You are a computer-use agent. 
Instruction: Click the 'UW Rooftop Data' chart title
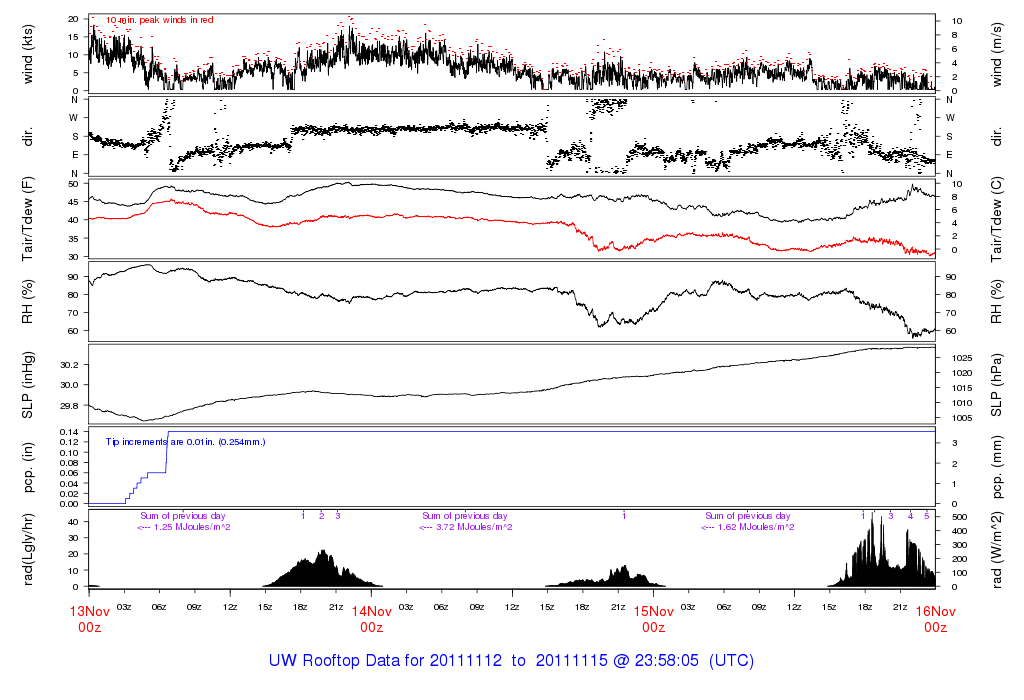pos(511,661)
